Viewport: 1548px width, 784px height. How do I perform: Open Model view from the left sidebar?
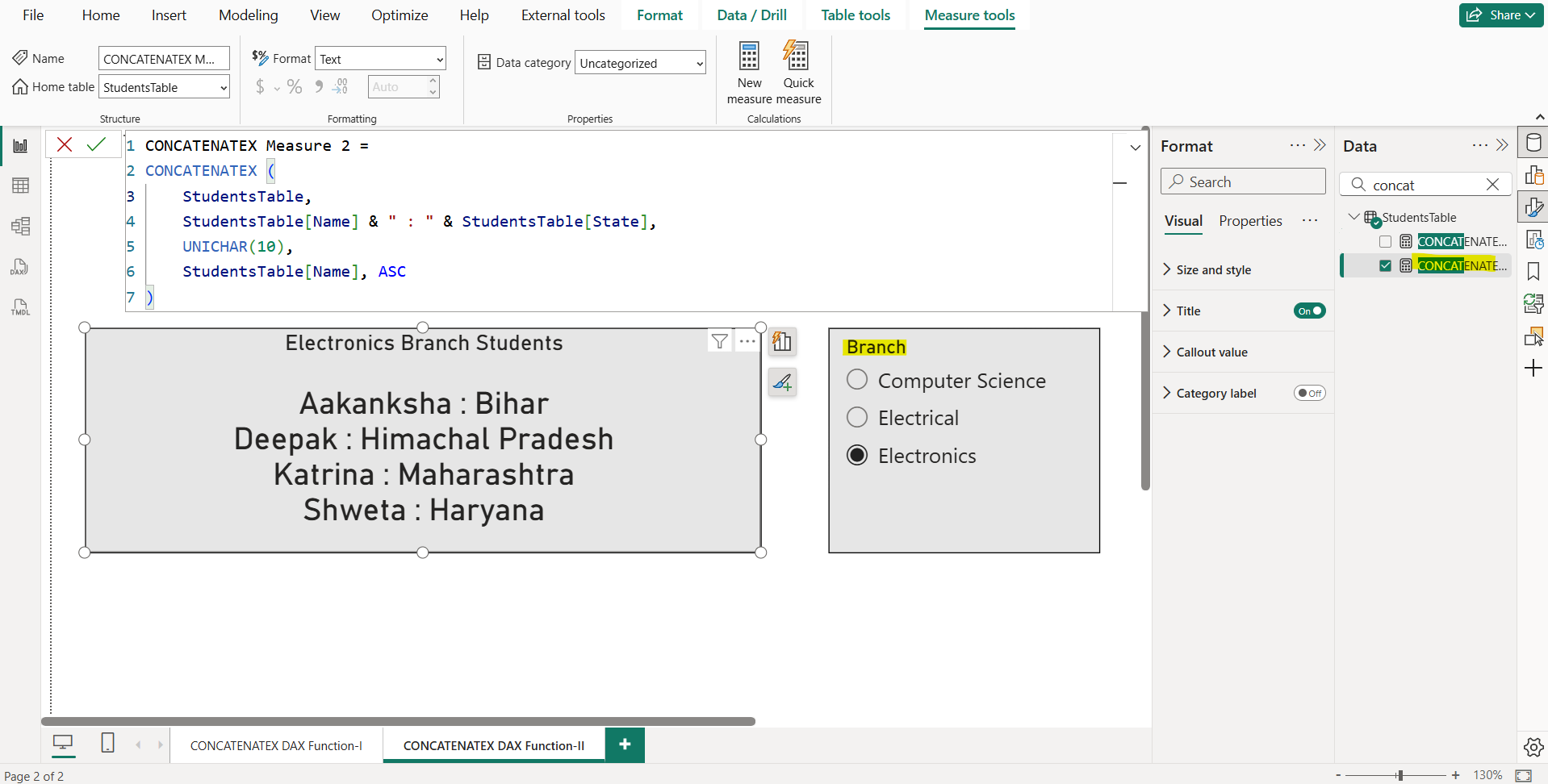(x=20, y=227)
